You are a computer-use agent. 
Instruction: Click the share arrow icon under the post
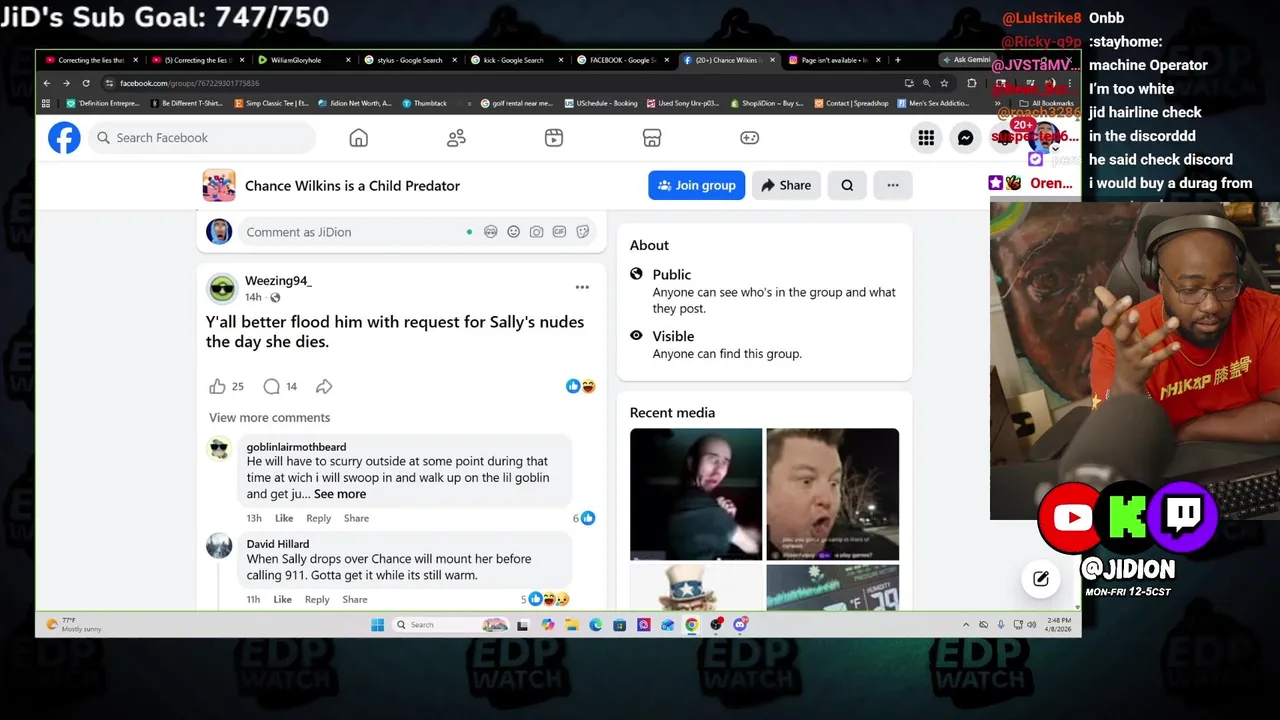click(x=324, y=386)
